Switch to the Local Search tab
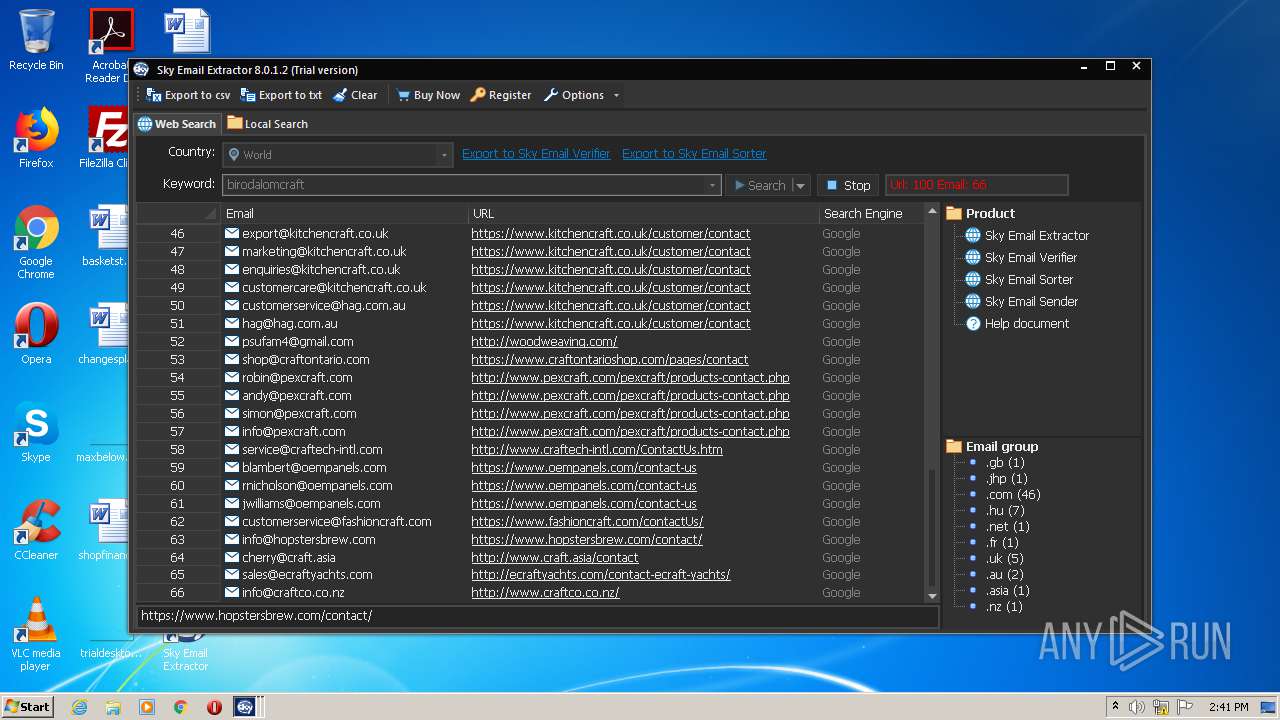 tap(267, 124)
